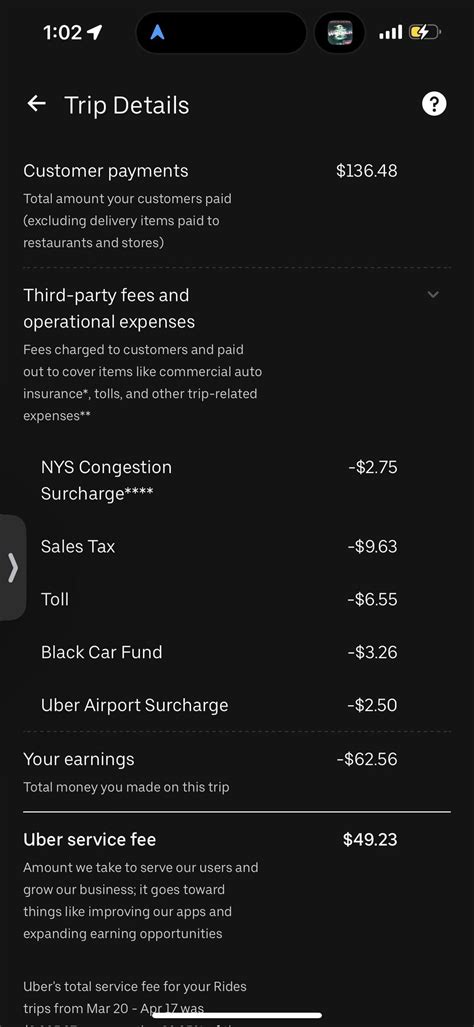Collapse Third-party fees with the chevron

tap(433, 295)
